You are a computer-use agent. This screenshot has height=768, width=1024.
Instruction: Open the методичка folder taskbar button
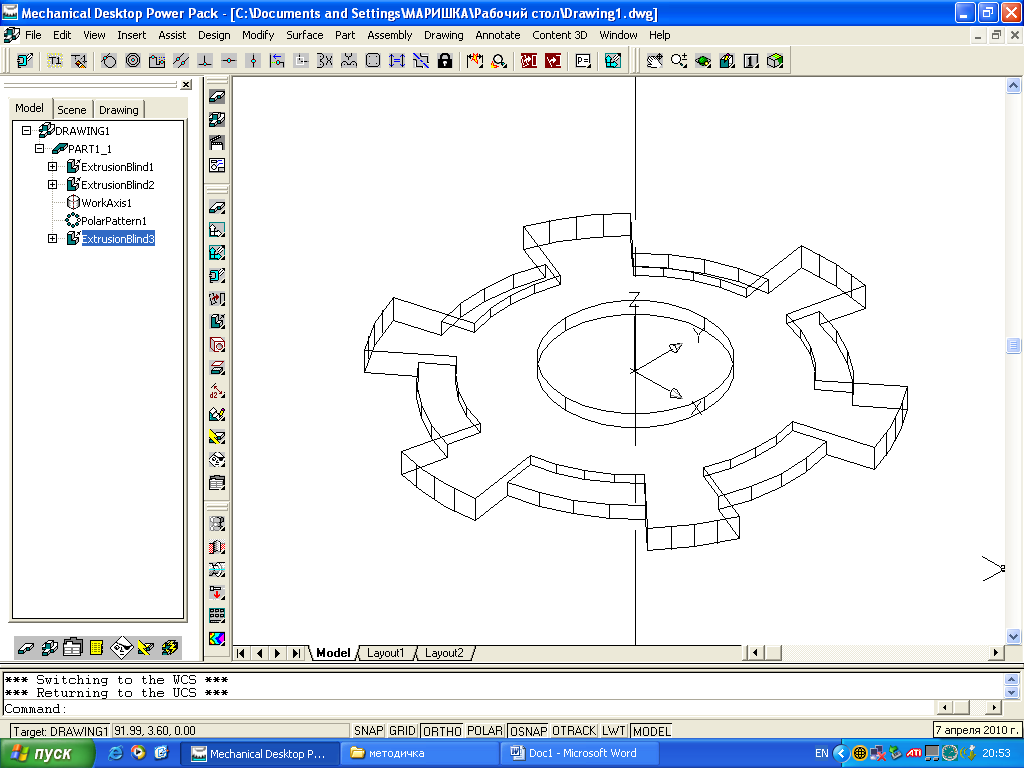[x=419, y=753]
